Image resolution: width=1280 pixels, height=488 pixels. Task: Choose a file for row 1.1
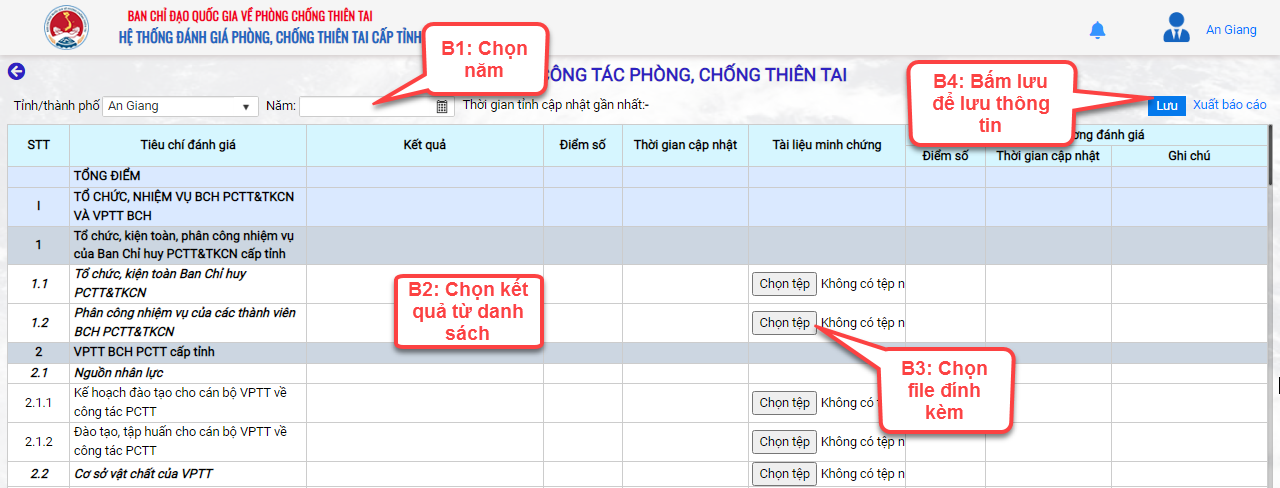point(784,284)
